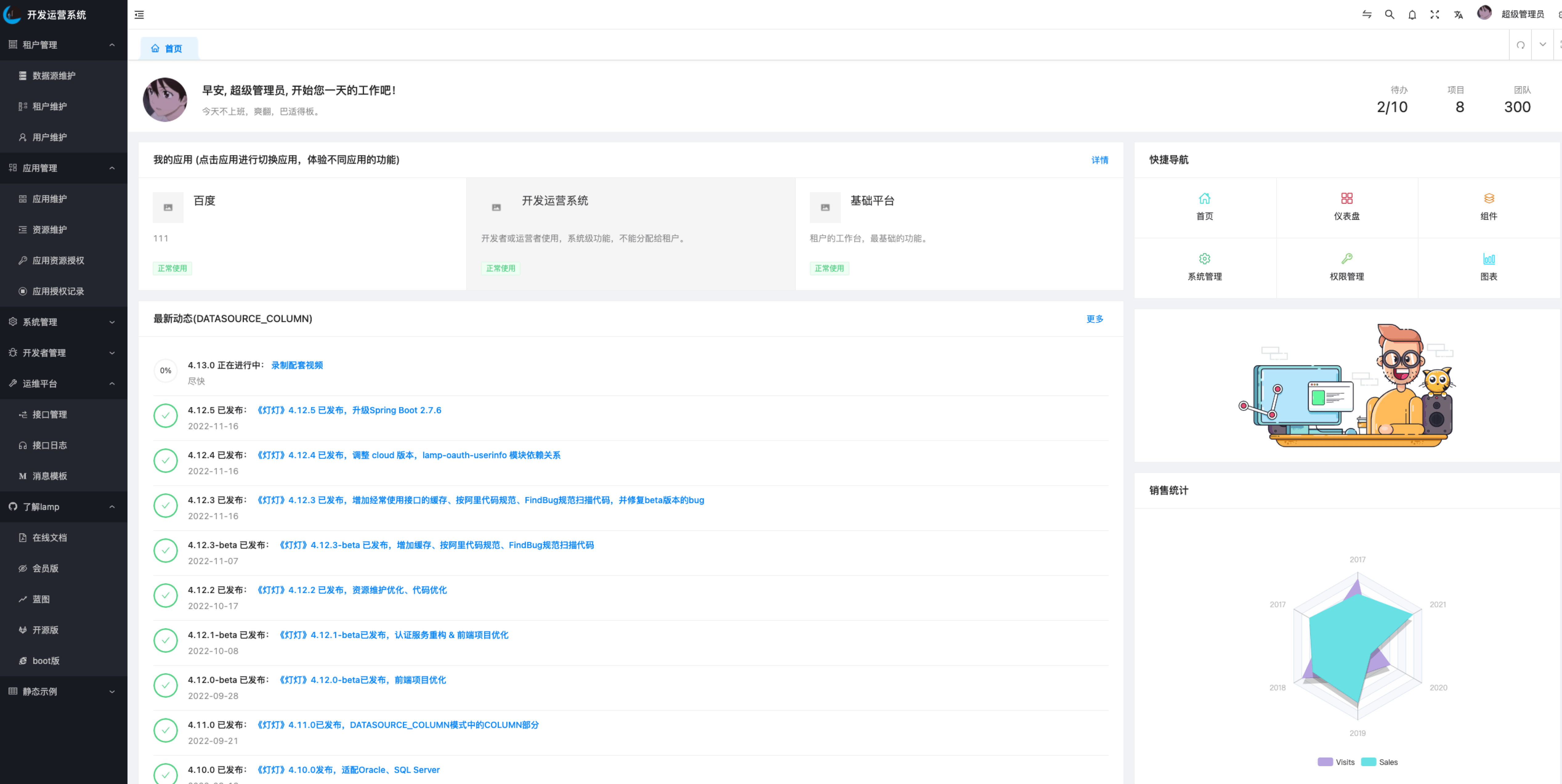Click the 仪表盘 dashboard shortcut icon
The height and width of the screenshot is (784, 1562).
(1346, 198)
